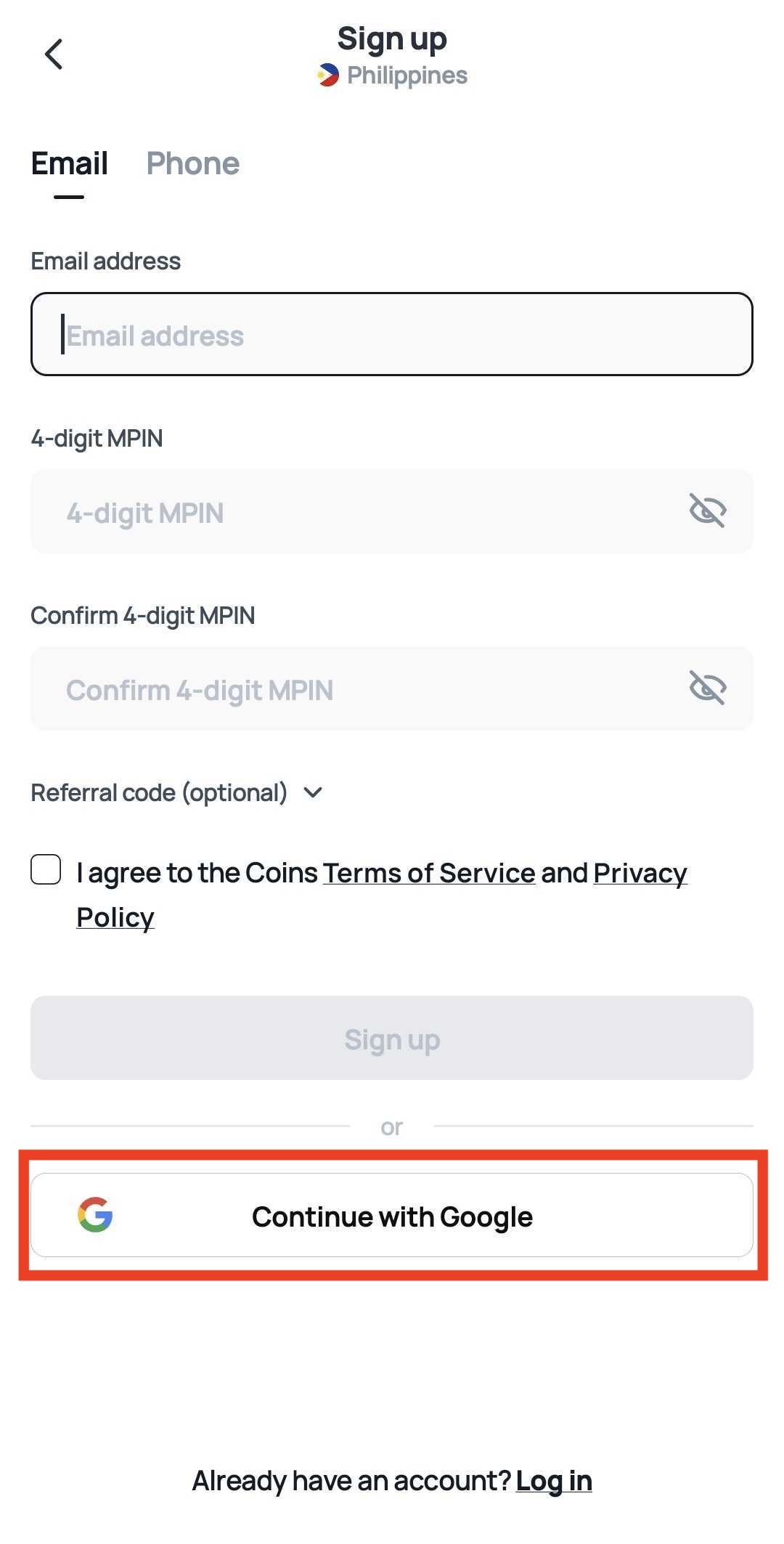This screenshot has height=1544, width=784.
Task: Tap the Log in link
Action: click(554, 1480)
